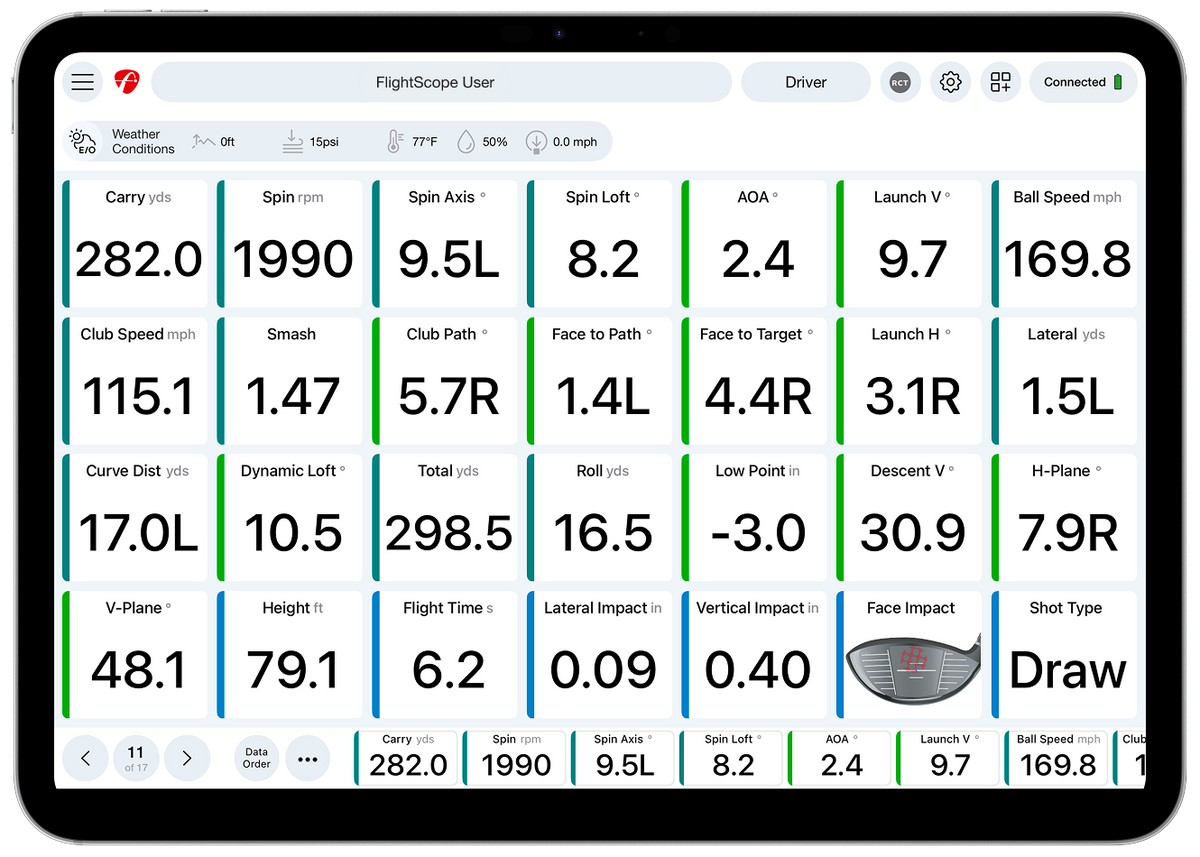1200x857 pixels.
Task: Select the Launch H 3.1R tile
Action: (910, 381)
